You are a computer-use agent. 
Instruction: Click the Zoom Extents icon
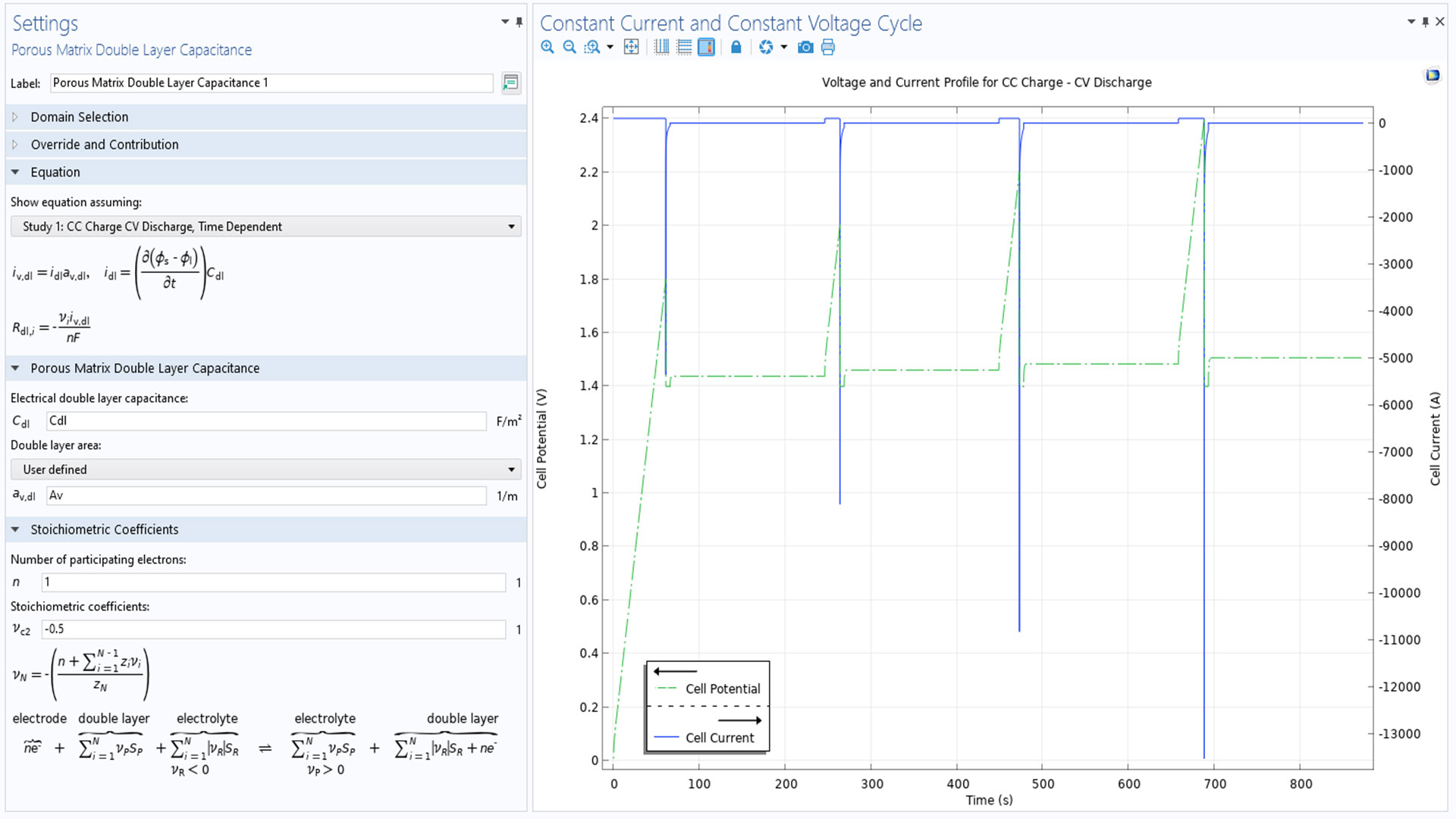coord(631,47)
